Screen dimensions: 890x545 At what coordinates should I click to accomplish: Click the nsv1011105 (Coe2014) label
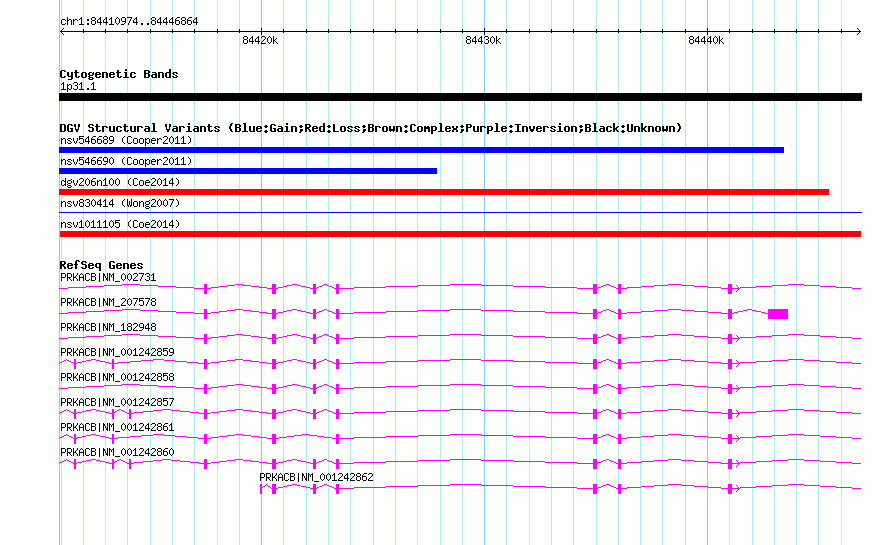120,224
